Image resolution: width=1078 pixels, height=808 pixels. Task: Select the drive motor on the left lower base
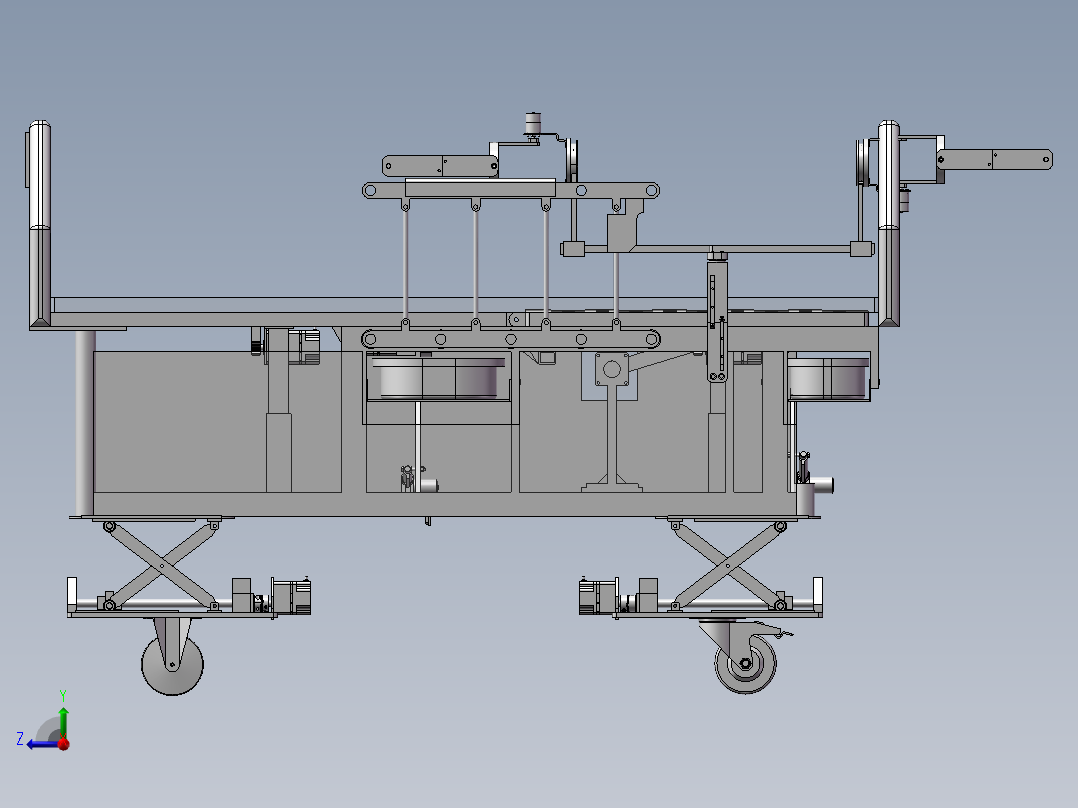click(292, 596)
